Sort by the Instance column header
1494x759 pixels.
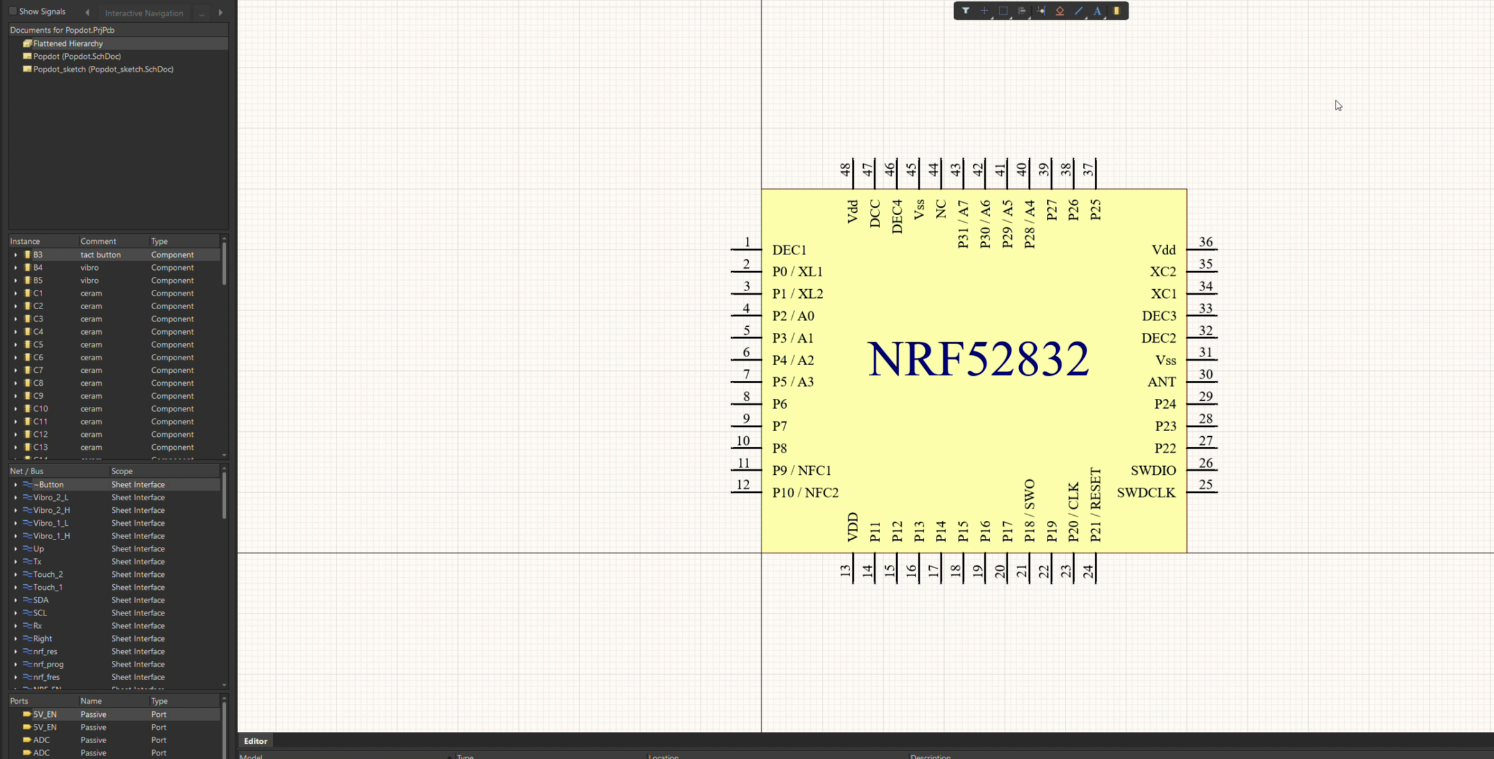coord(43,241)
